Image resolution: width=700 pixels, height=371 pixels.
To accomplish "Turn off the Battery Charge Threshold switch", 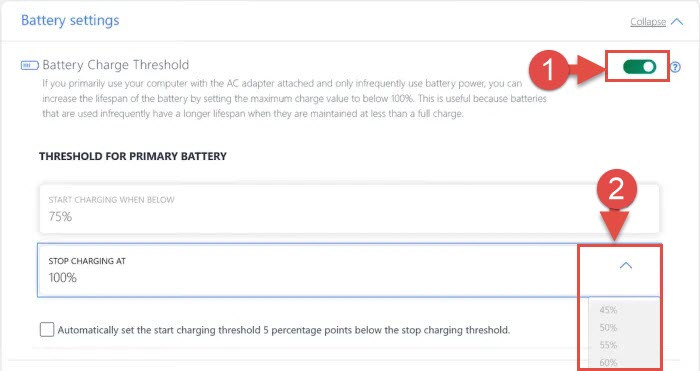I will click(x=639, y=67).
